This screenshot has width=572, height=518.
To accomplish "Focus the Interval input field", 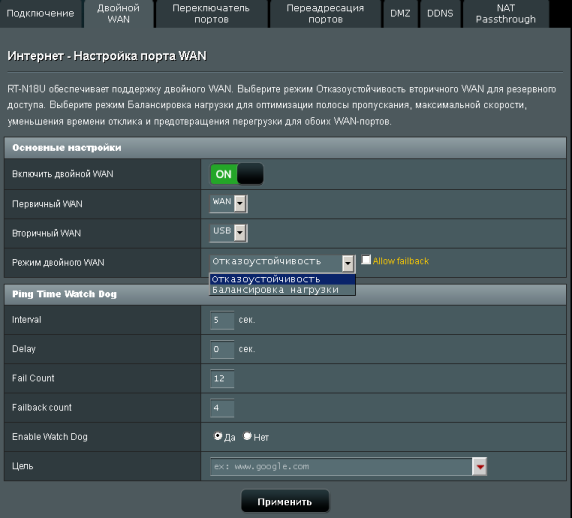I will (x=222, y=320).
